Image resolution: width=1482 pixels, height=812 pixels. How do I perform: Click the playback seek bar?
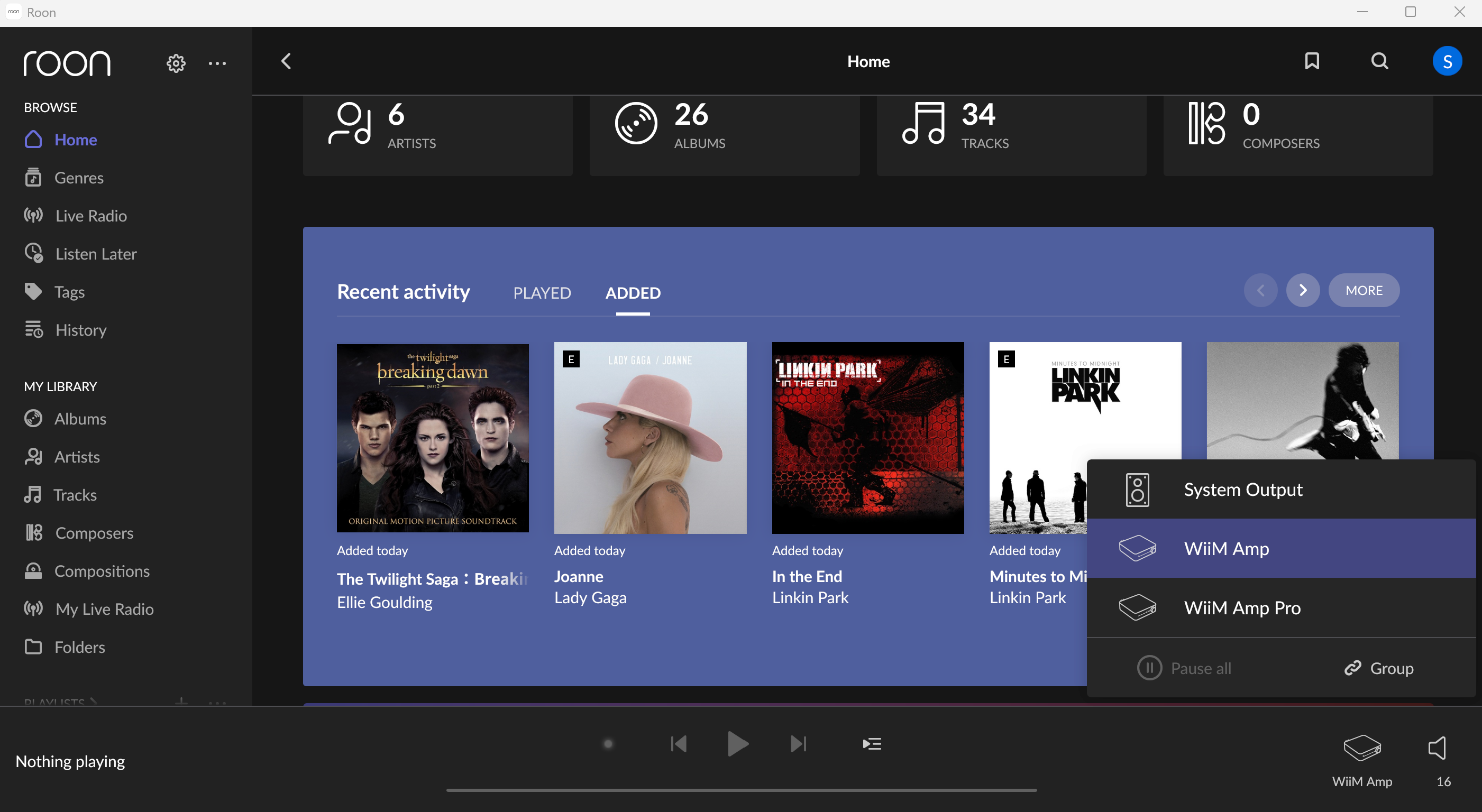click(x=741, y=790)
